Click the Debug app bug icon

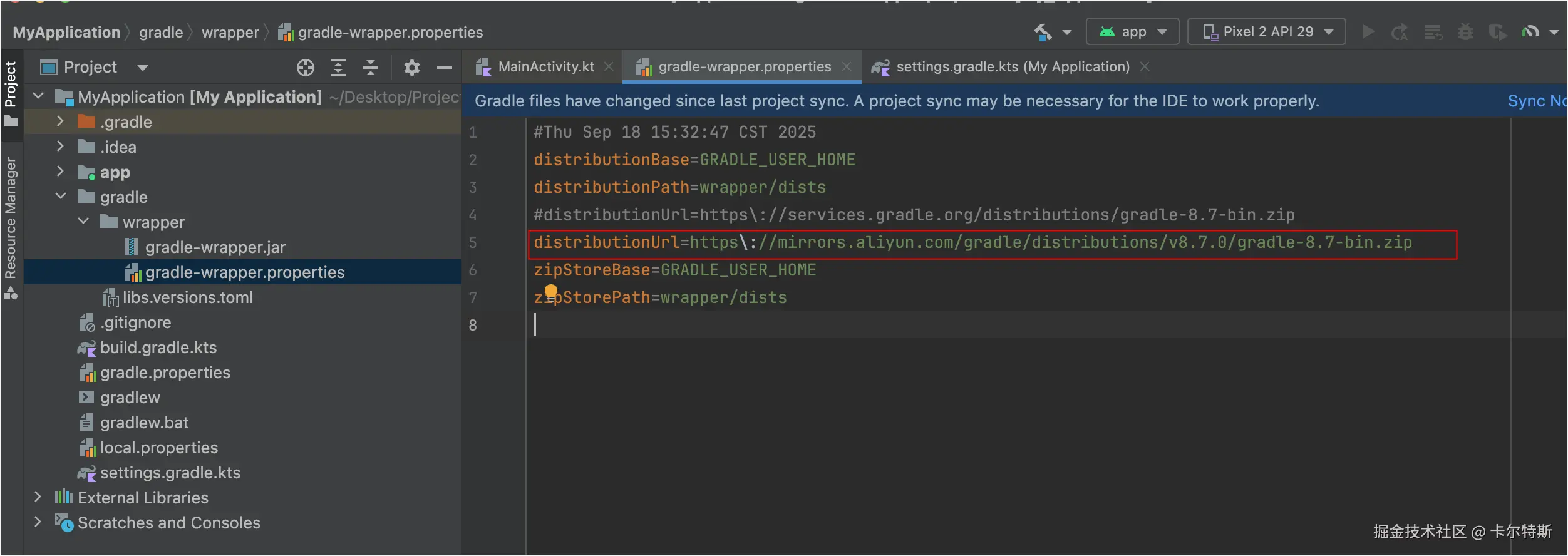pos(1465,32)
